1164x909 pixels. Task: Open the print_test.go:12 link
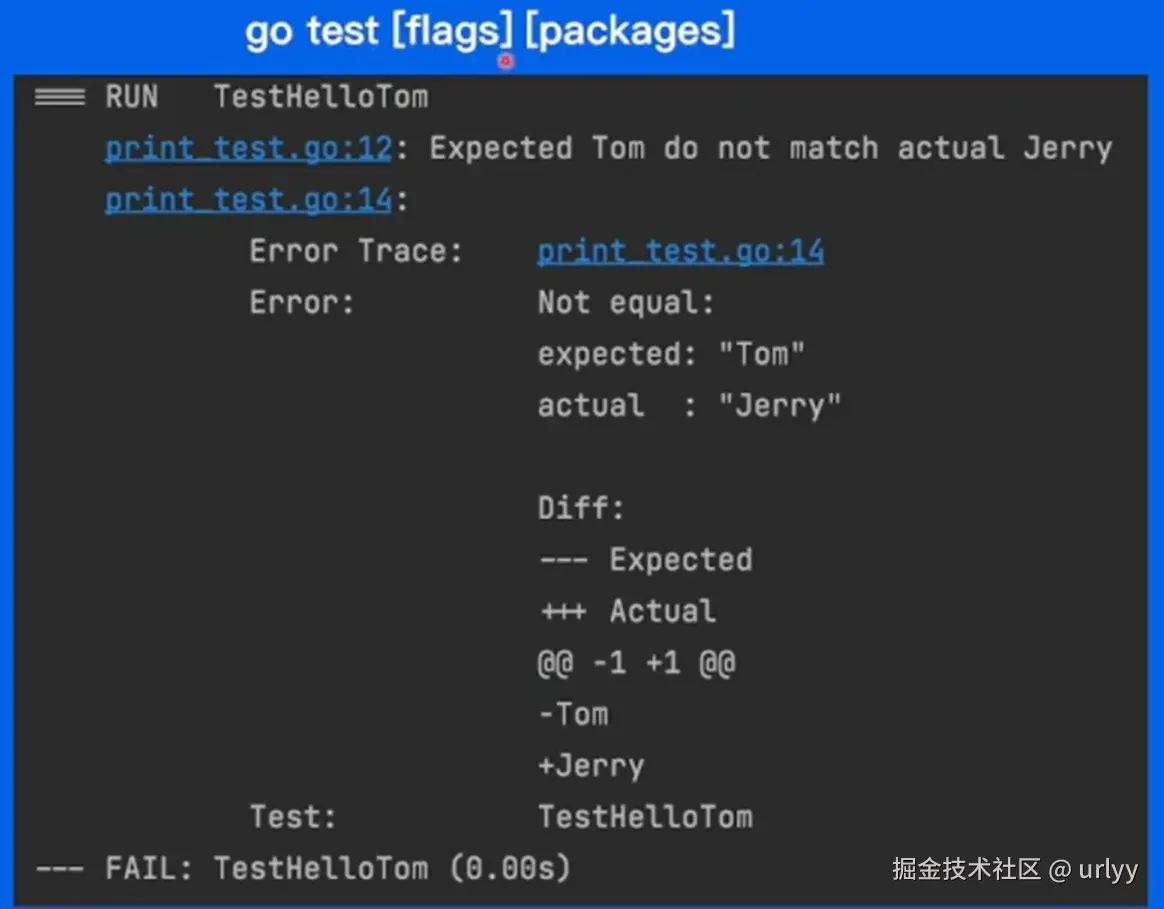(x=249, y=149)
